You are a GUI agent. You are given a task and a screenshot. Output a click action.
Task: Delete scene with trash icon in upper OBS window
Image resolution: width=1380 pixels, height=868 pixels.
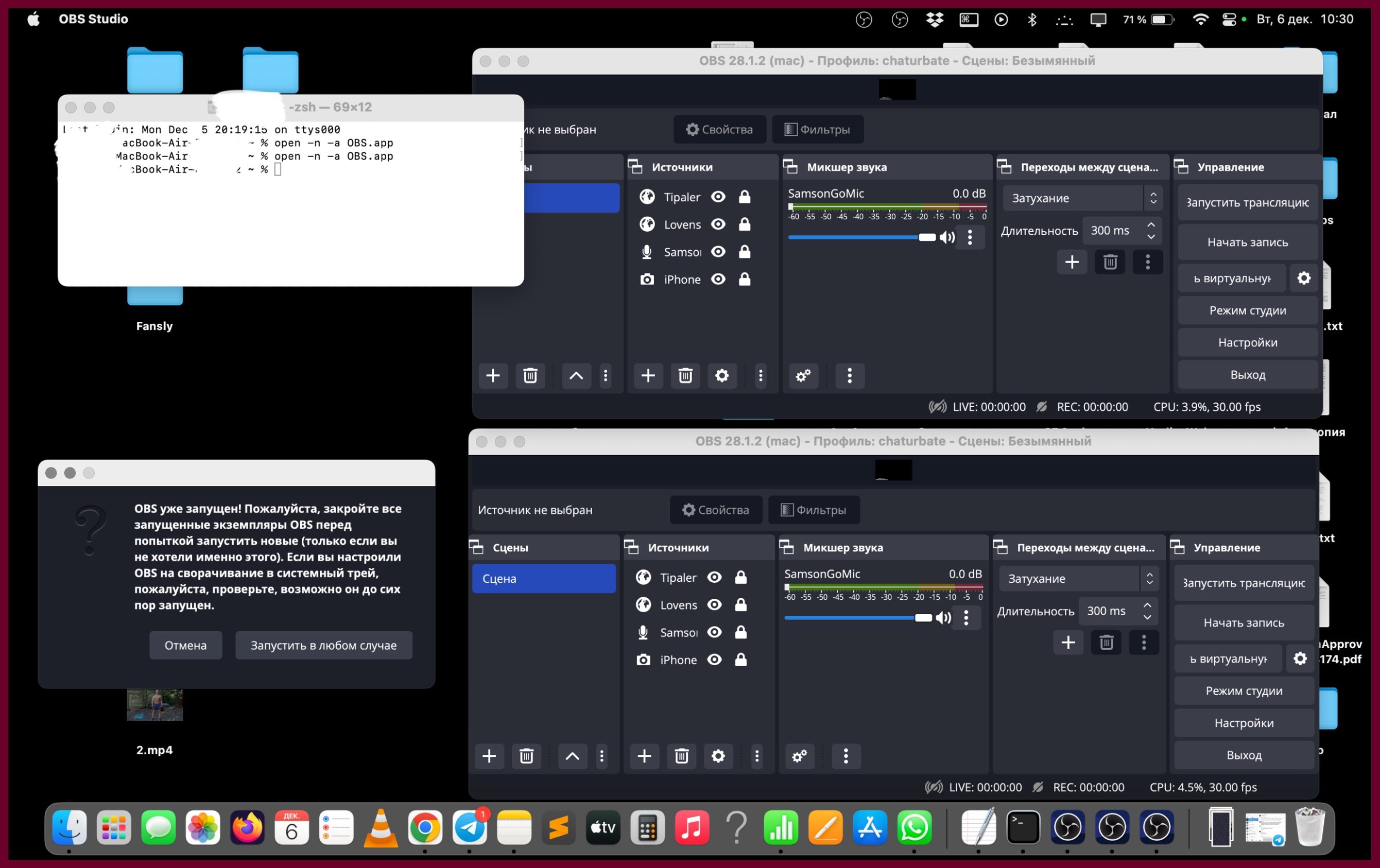point(530,375)
